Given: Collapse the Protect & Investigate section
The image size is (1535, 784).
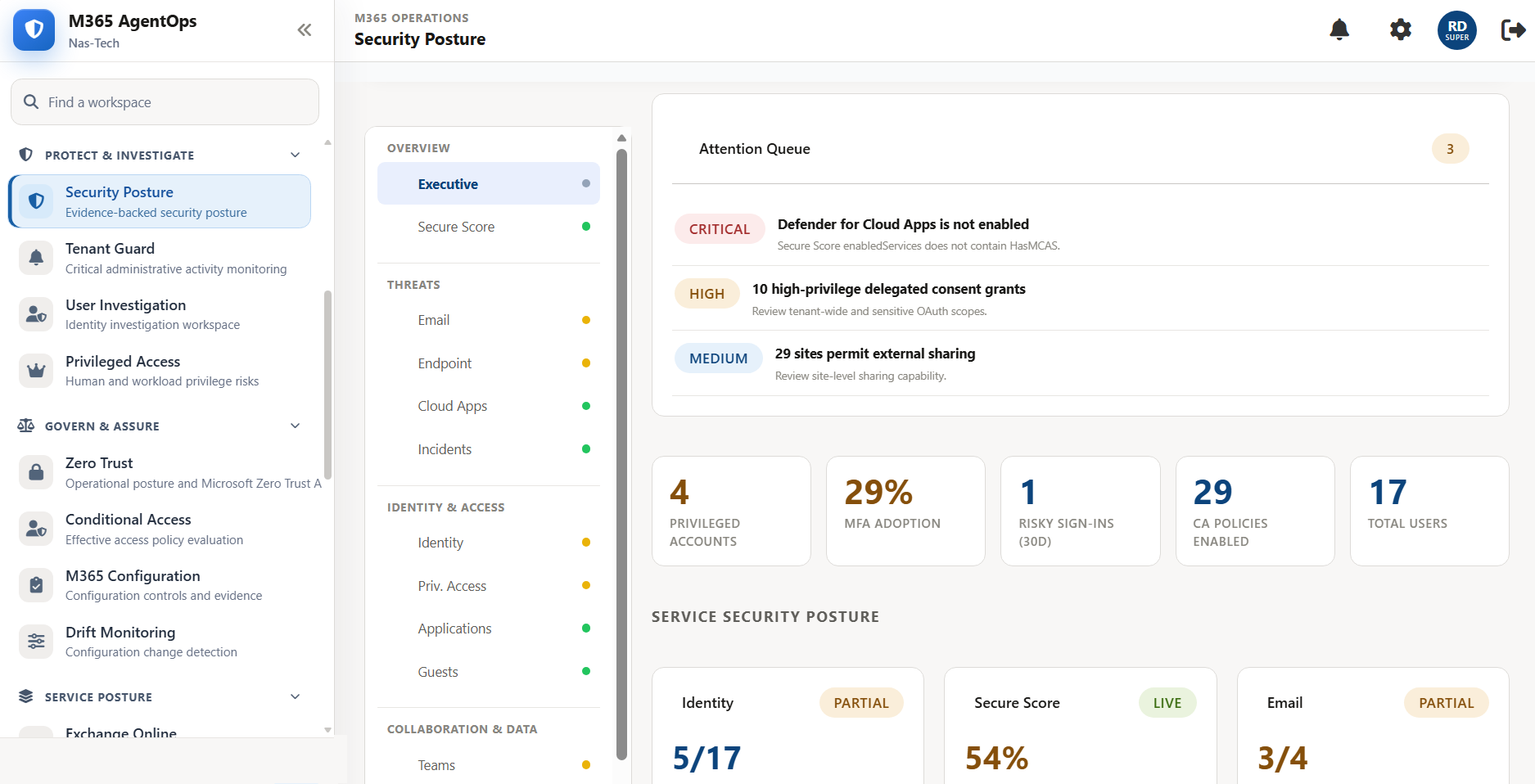Looking at the screenshot, I should pos(296,155).
